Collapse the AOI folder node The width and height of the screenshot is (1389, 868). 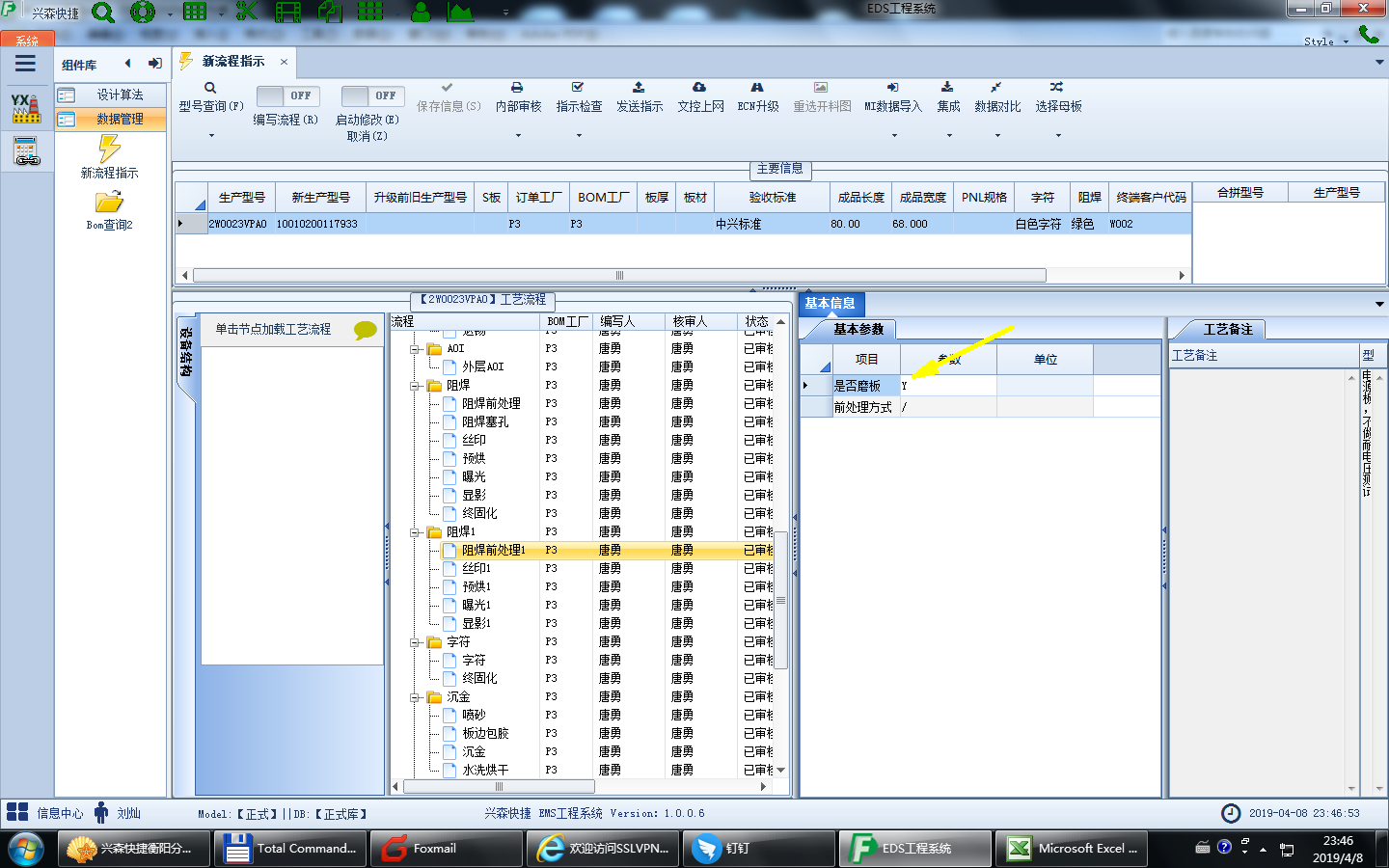[415, 349]
